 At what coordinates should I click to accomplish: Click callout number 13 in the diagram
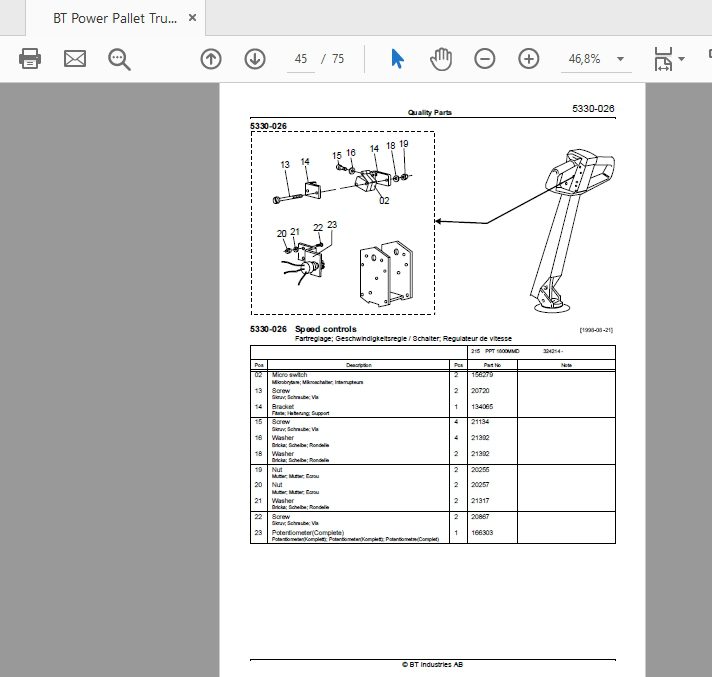(285, 165)
